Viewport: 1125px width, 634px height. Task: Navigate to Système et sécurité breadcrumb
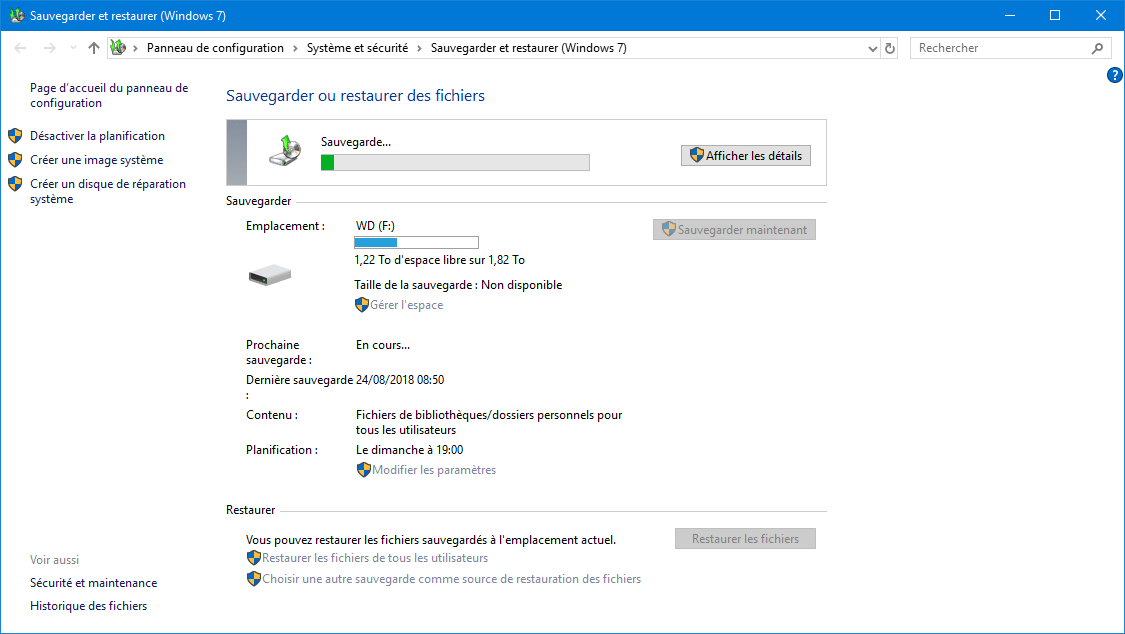click(x=357, y=48)
